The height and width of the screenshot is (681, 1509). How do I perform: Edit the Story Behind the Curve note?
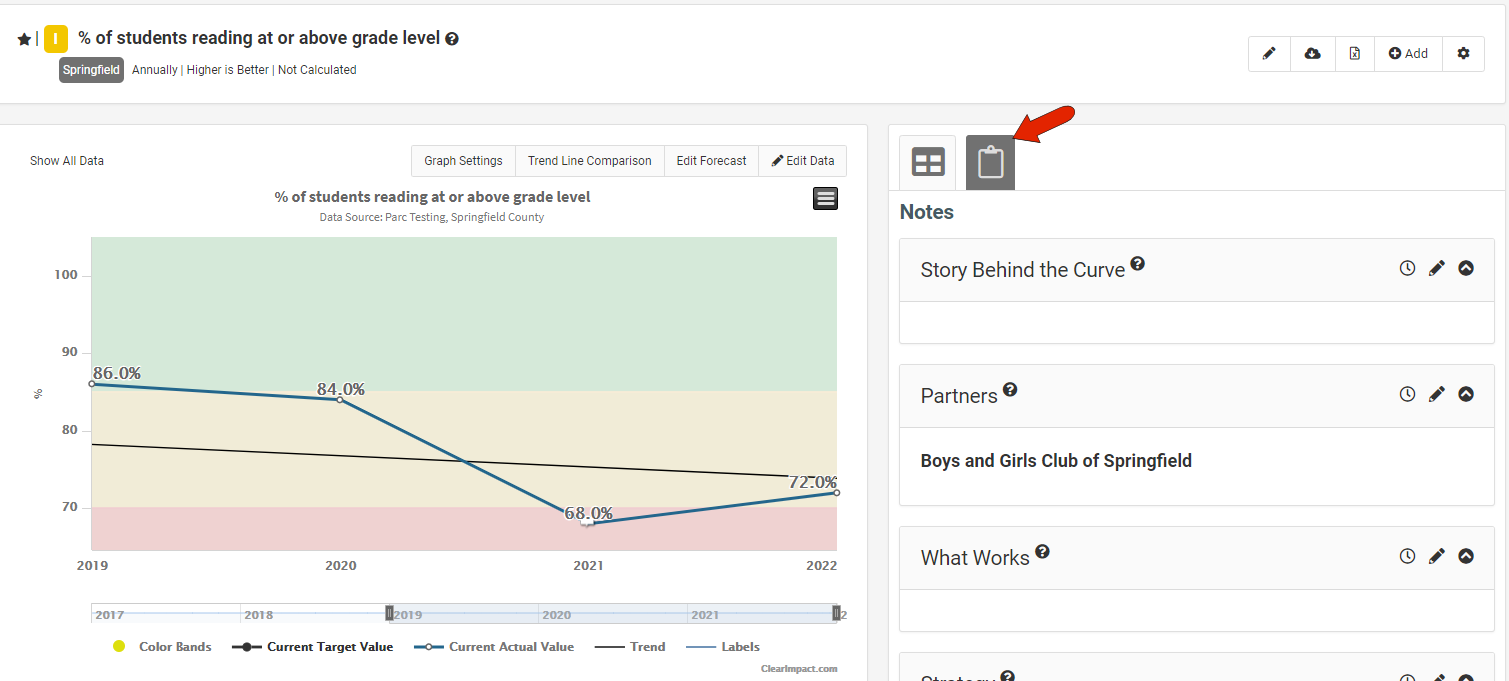pyautogui.click(x=1437, y=268)
